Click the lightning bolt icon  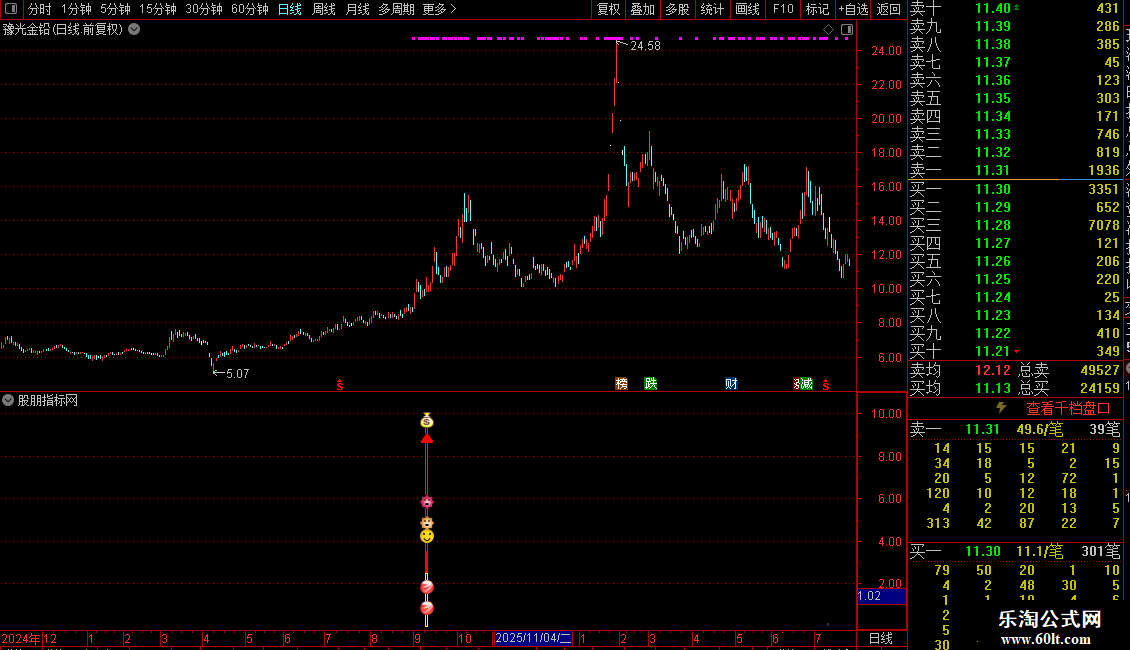tap(1002, 408)
